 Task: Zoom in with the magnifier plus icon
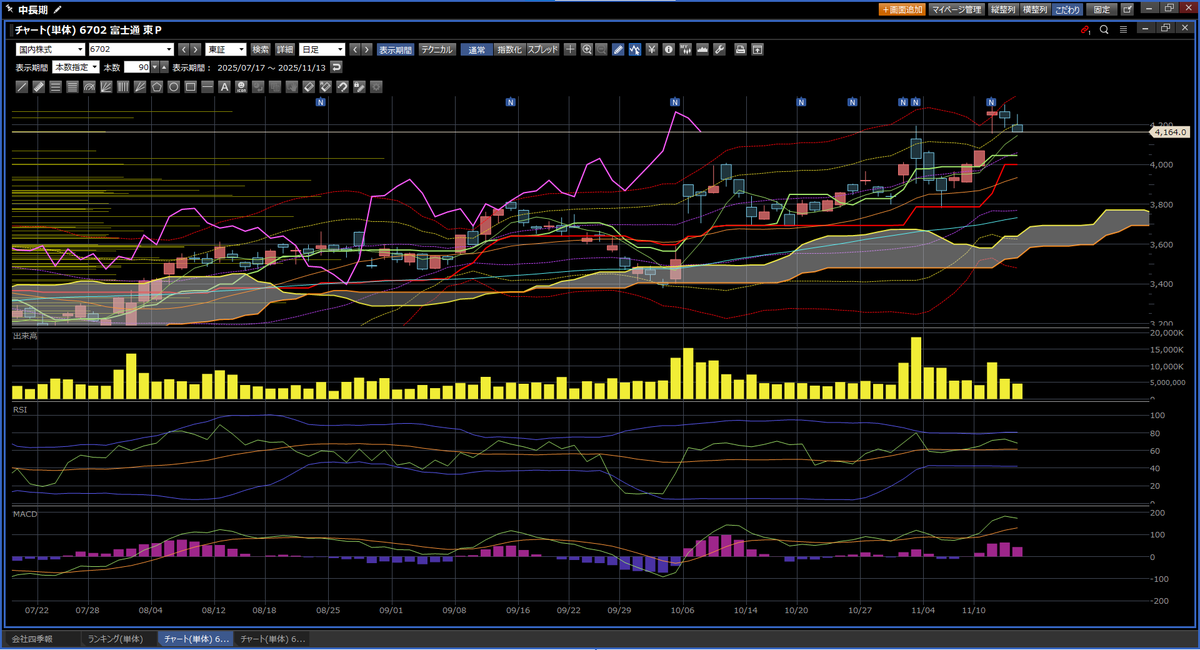point(587,49)
